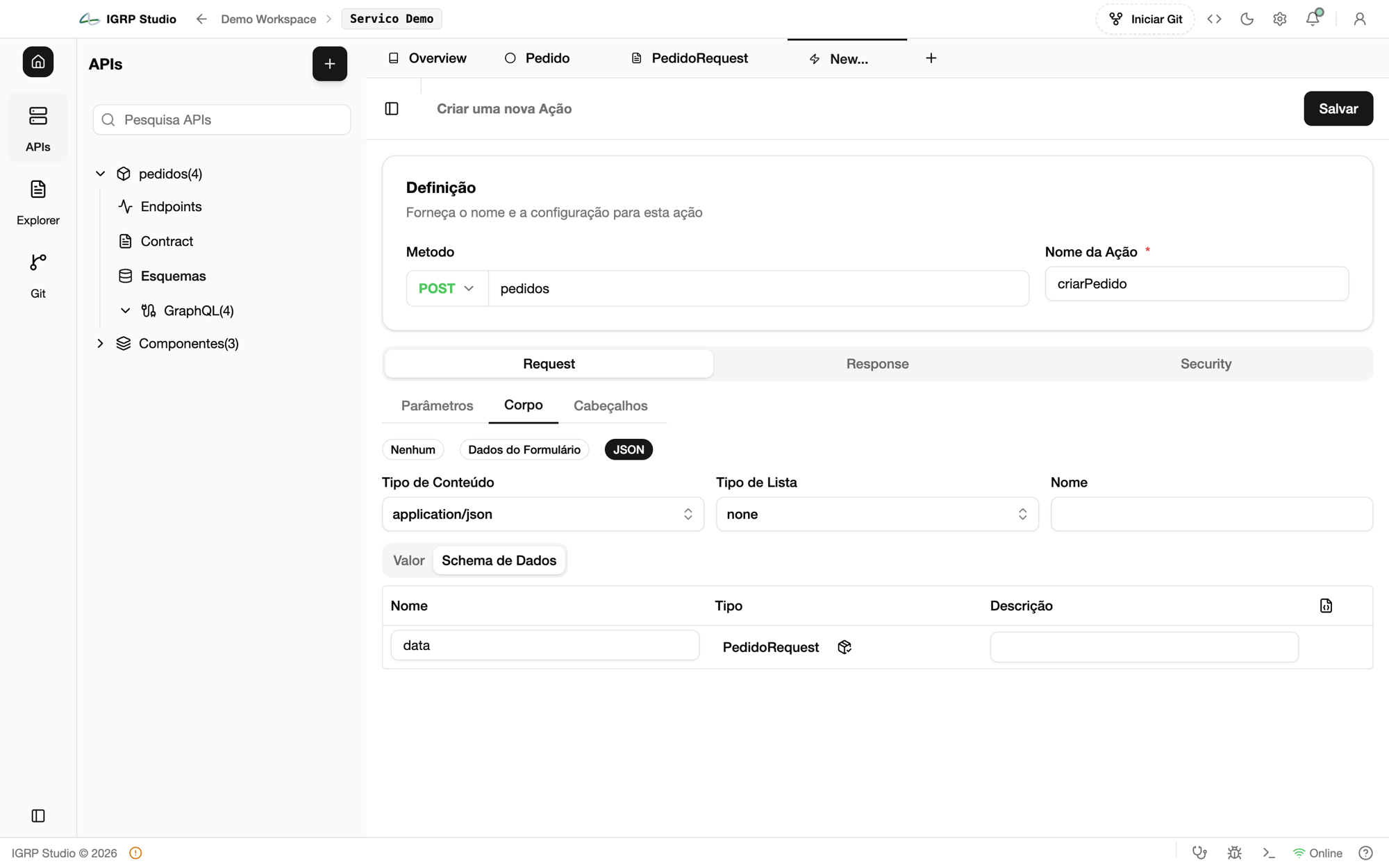Open the bug debug icon in the status bar
The image size is (1389, 868).
[x=1234, y=853]
